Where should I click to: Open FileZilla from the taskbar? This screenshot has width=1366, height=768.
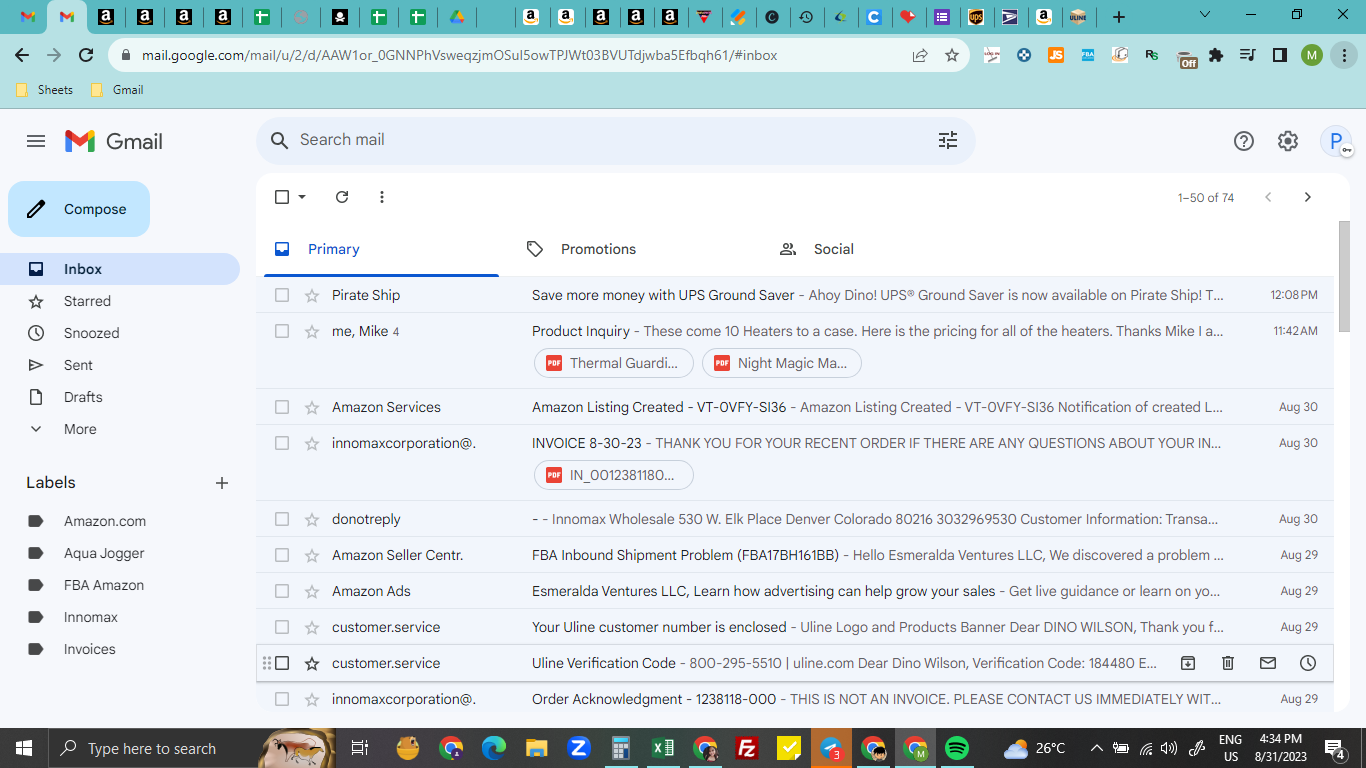pyautogui.click(x=746, y=748)
